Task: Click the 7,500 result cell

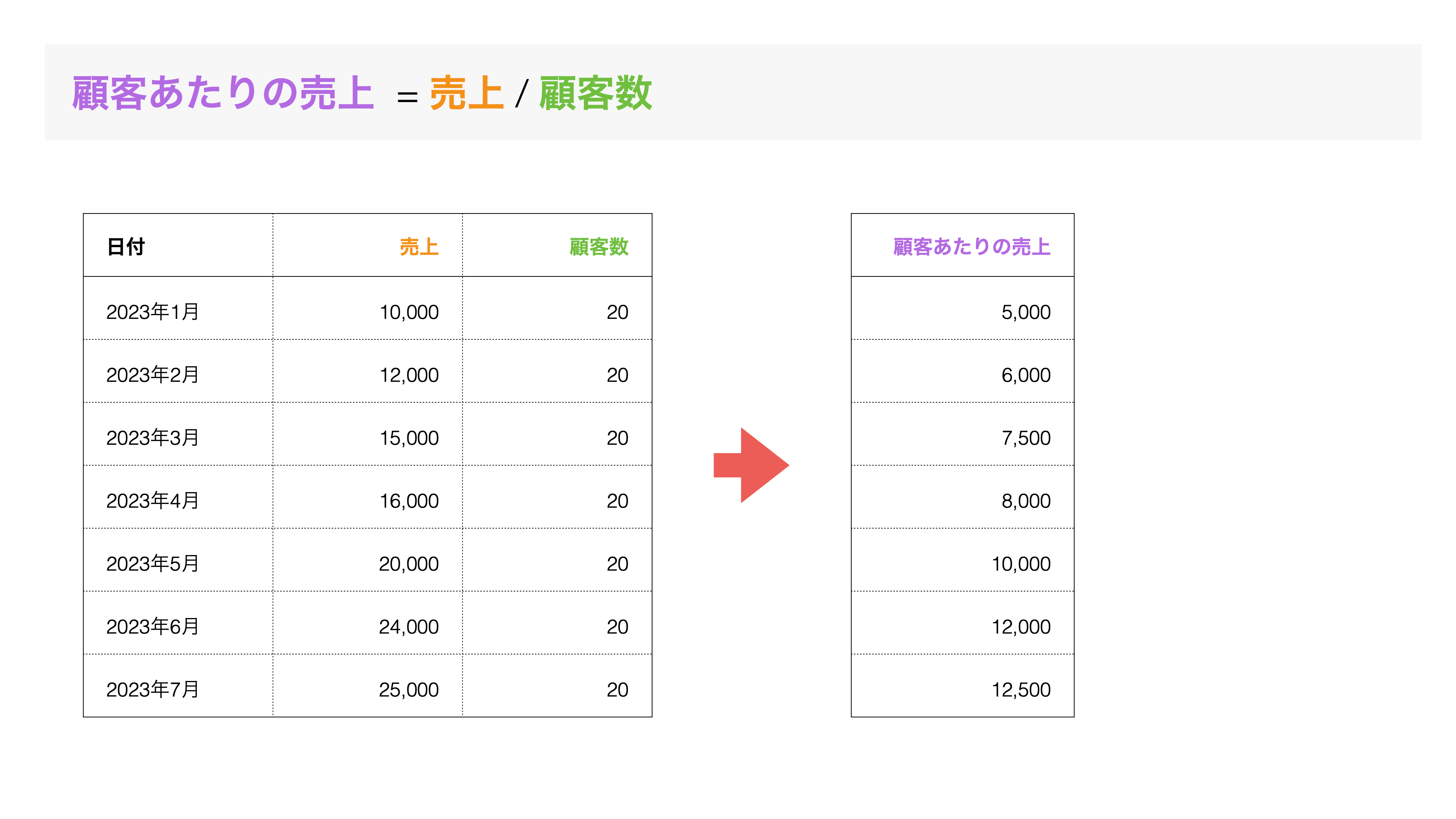Action: (x=963, y=434)
